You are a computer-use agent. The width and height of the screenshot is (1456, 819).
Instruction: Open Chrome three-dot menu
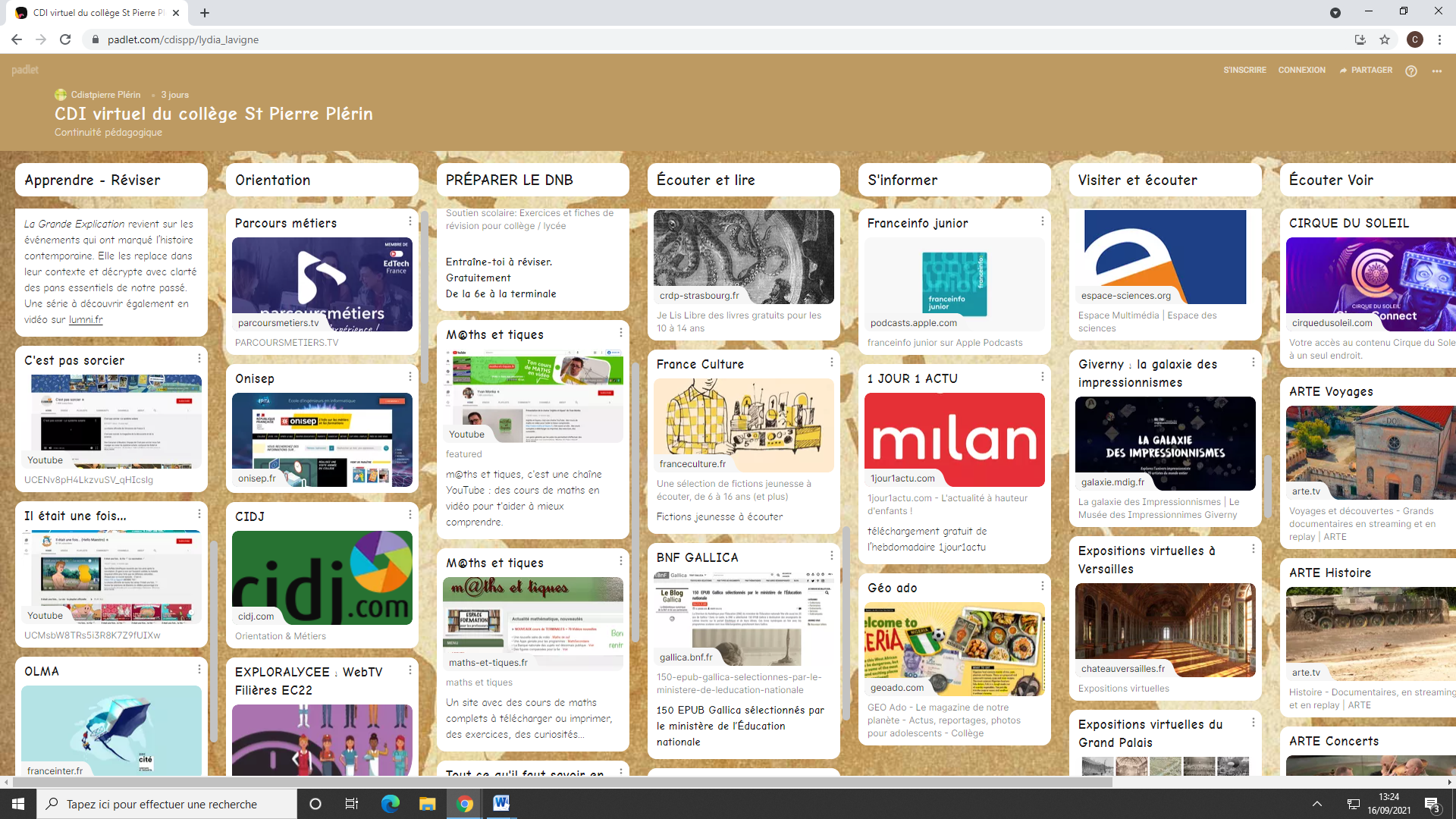(x=1439, y=39)
